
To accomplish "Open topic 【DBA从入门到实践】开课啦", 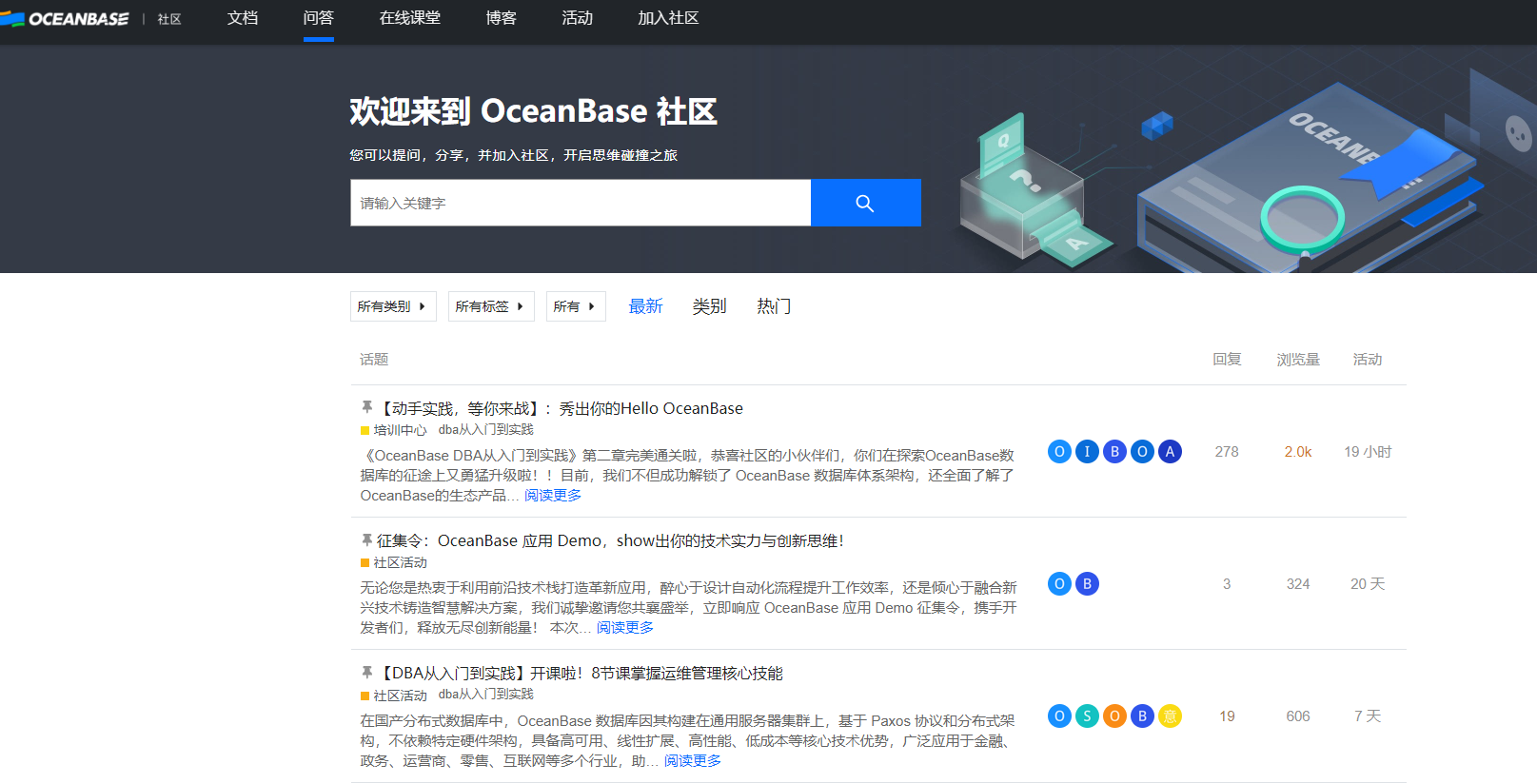I will click(x=580, y=673).
